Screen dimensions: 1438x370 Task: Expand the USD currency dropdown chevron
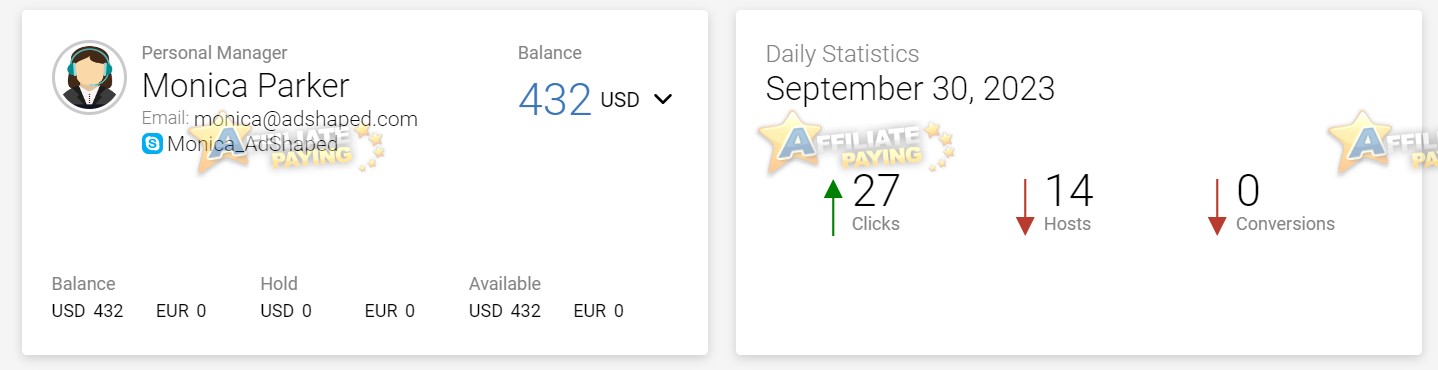(662, 100)
